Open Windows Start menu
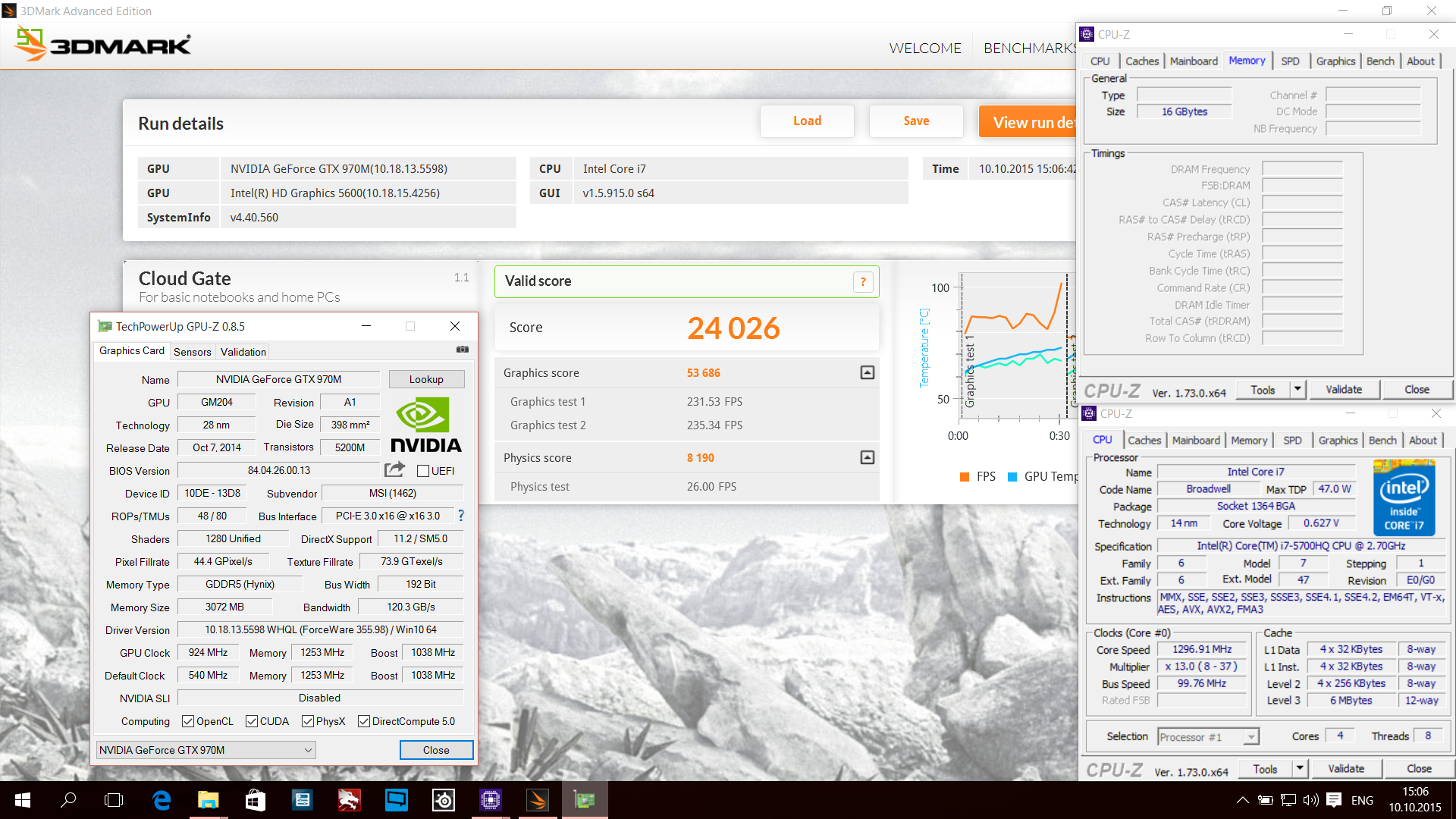The image size is (1456, 819). pyautogui.click(x=23, y=800)
